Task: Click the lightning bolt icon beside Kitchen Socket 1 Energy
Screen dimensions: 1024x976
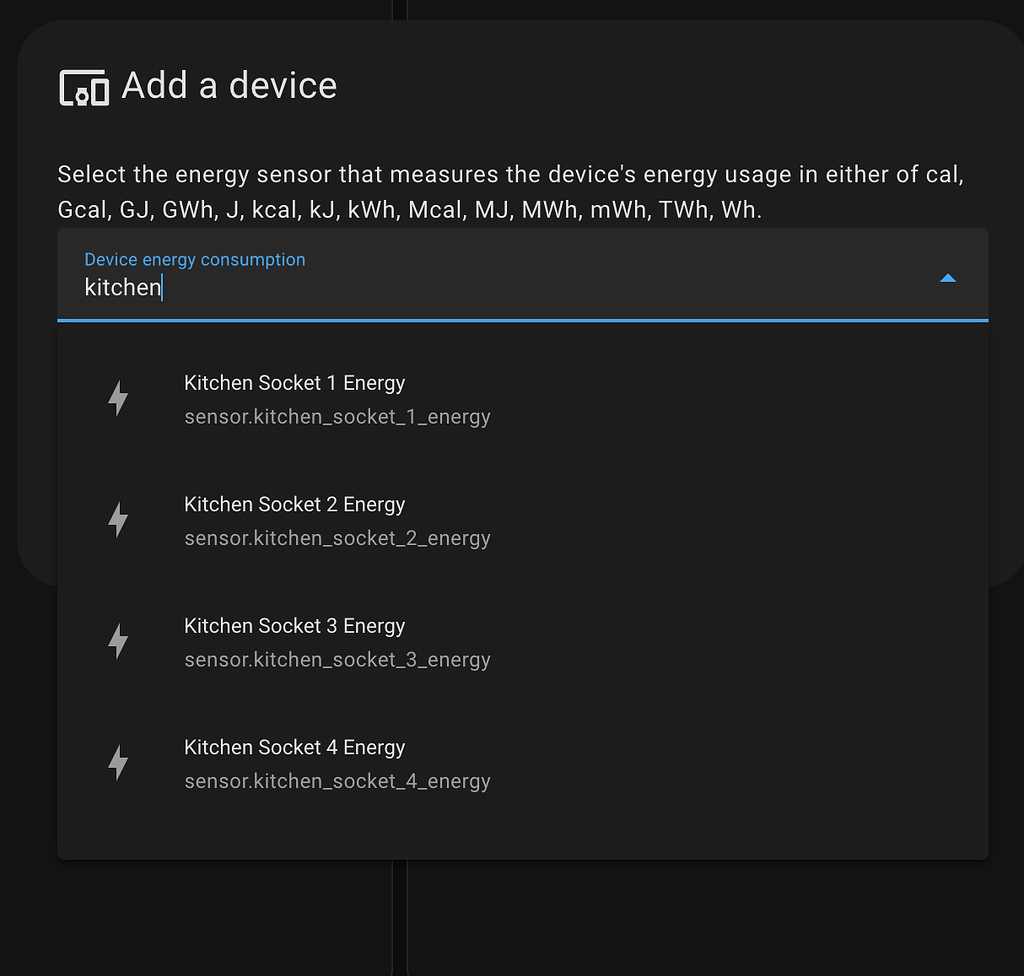Action: [118, 398]
